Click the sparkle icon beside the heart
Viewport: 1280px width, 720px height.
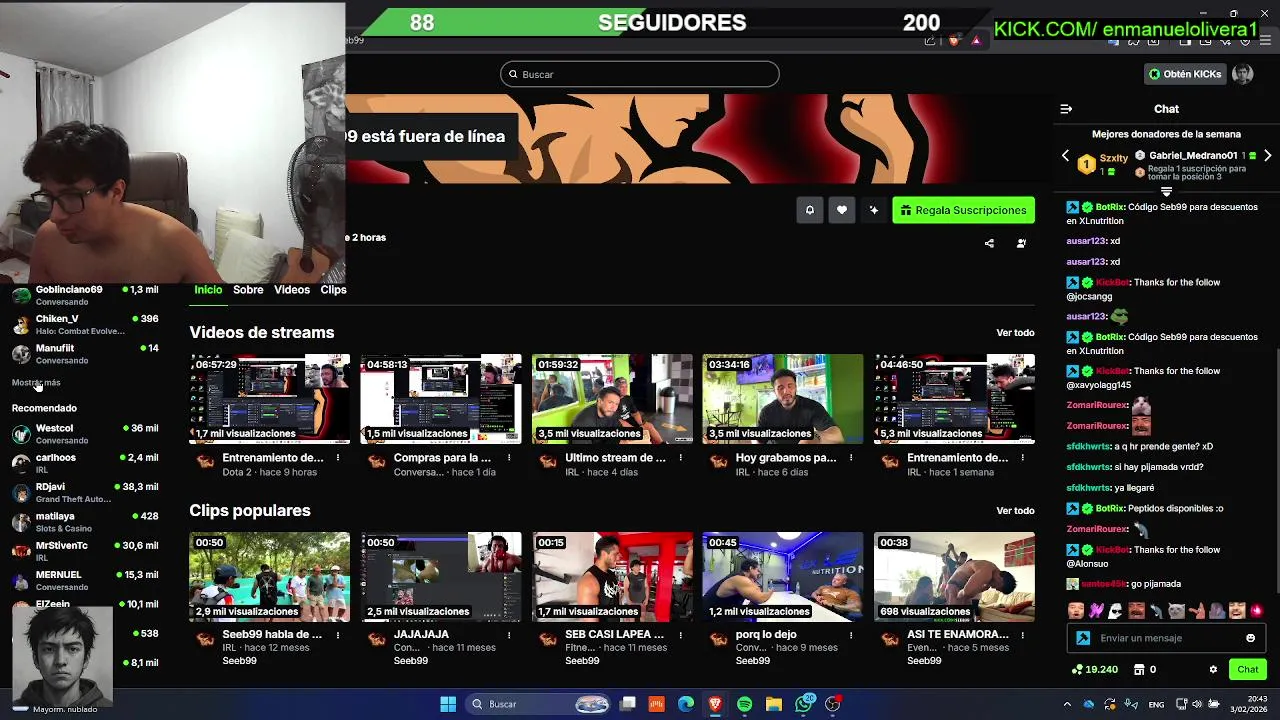[x=874, y=210]
